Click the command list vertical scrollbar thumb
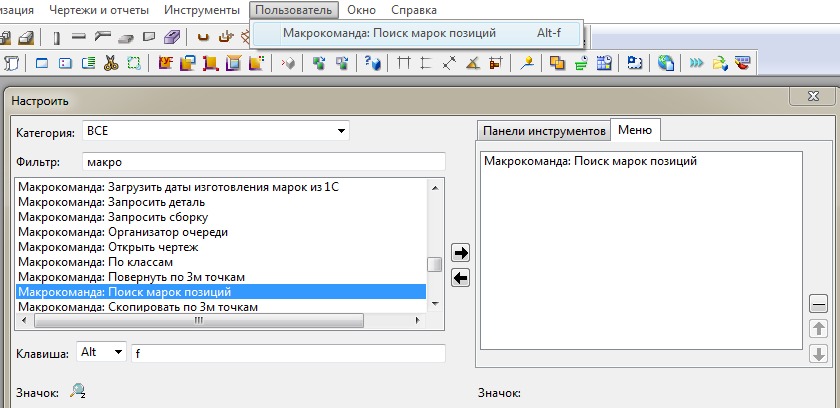The image size is (840, 408). [x=434, y=265]
